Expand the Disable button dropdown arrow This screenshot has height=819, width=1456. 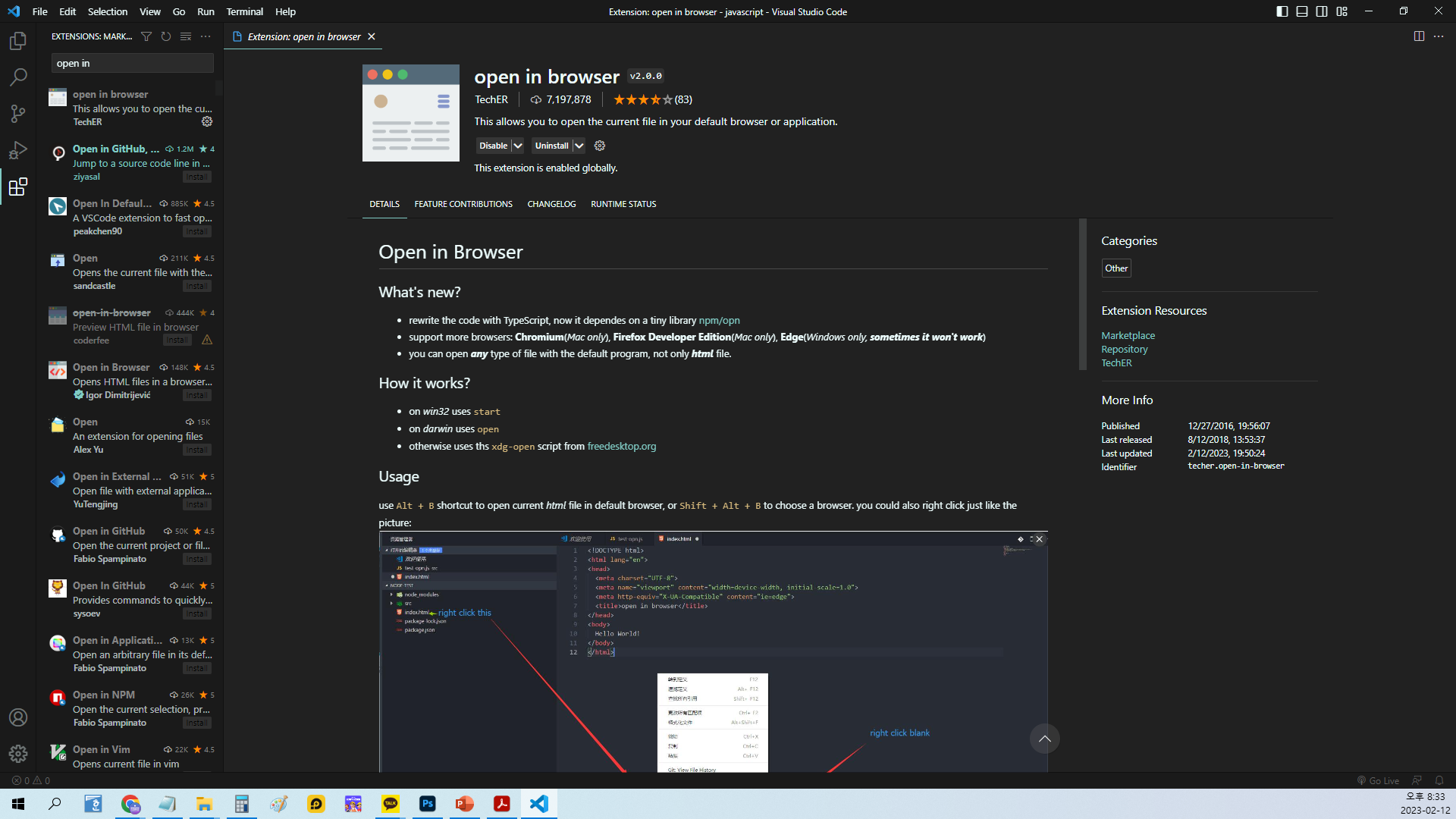click(518, 146)
